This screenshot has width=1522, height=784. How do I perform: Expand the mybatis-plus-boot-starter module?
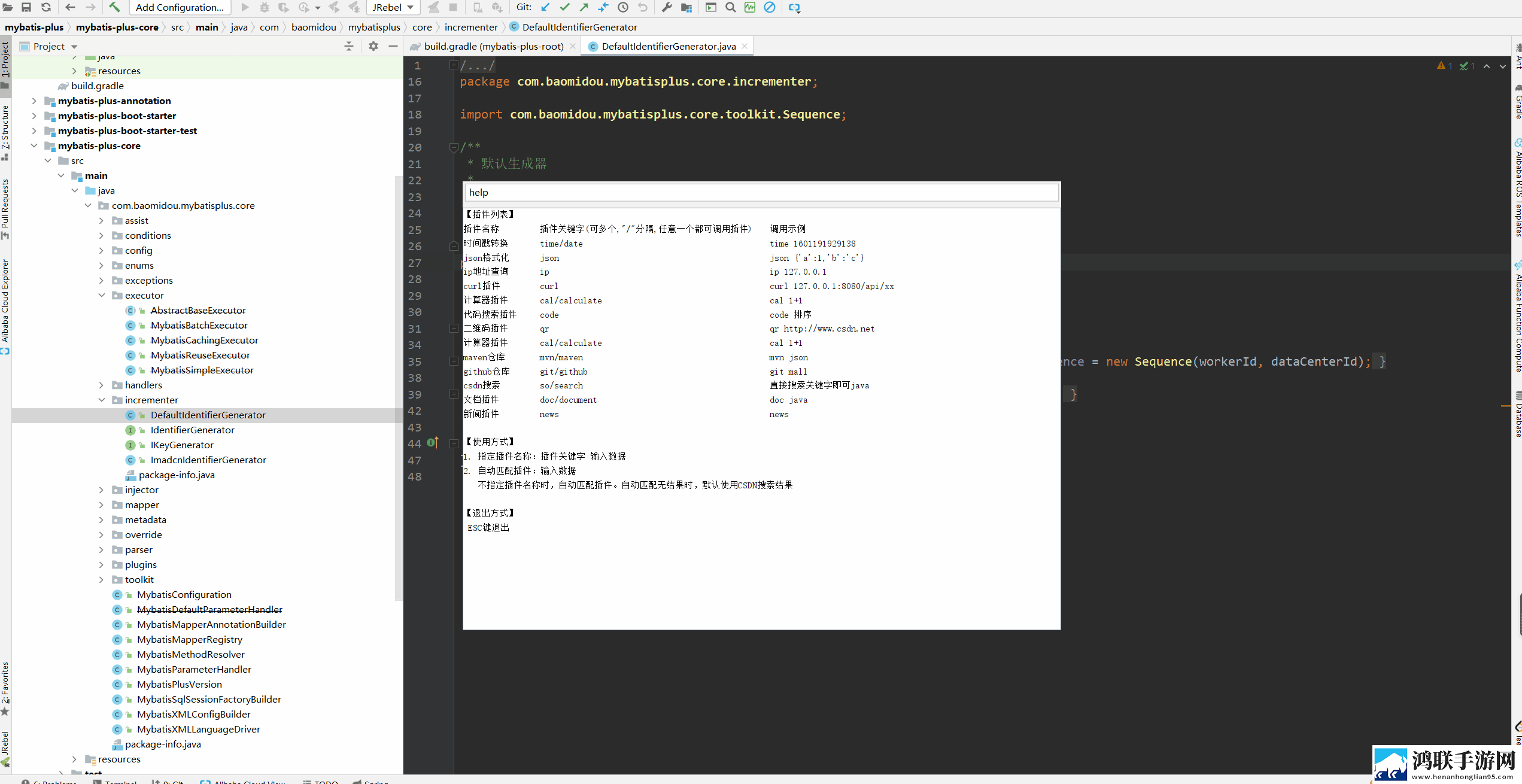point(34,116)
